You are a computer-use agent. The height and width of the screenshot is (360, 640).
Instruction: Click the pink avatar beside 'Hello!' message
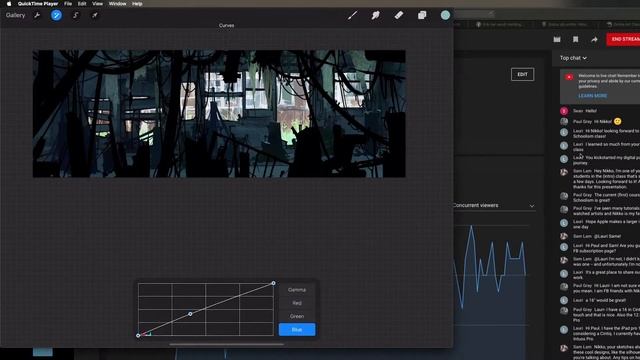point(564,111)
